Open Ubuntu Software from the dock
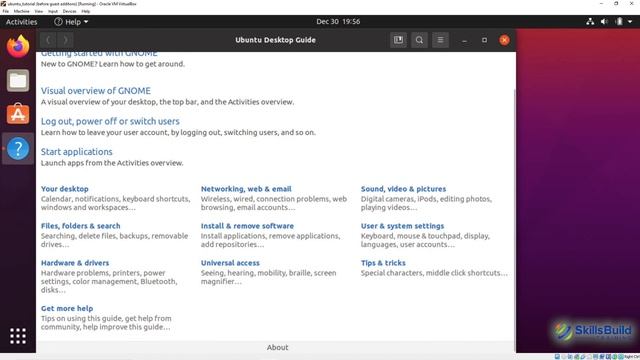The width and height of the screenshot is (640, 360). [18, 114]
